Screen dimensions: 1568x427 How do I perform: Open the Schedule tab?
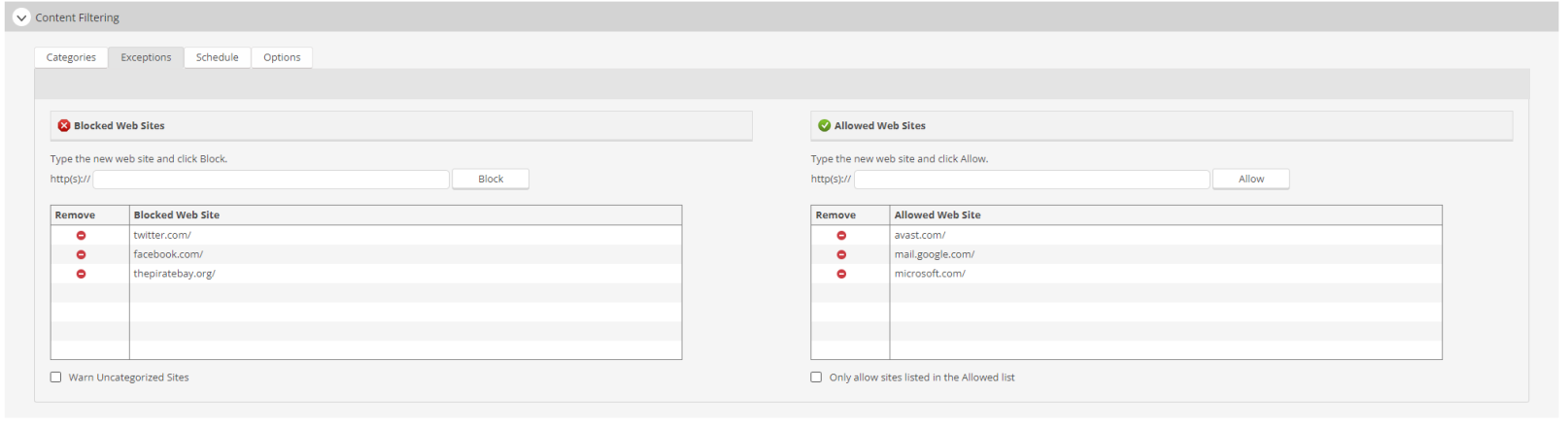(218, 57)
